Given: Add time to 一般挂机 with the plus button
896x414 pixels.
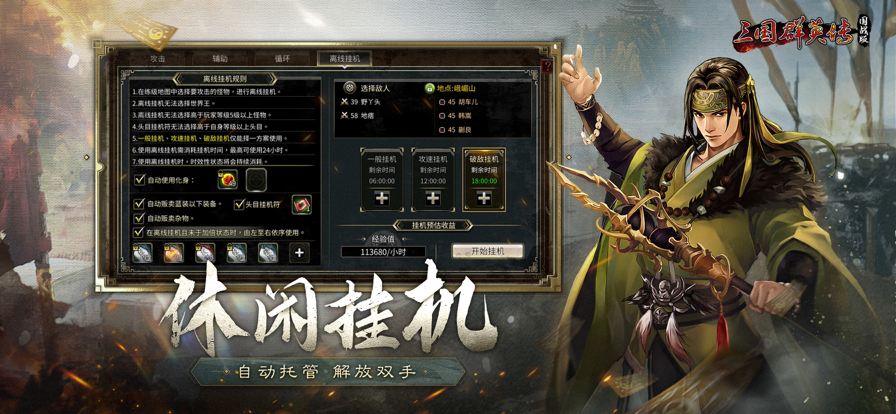Looking at the screenshot, I should click(382, 198).
